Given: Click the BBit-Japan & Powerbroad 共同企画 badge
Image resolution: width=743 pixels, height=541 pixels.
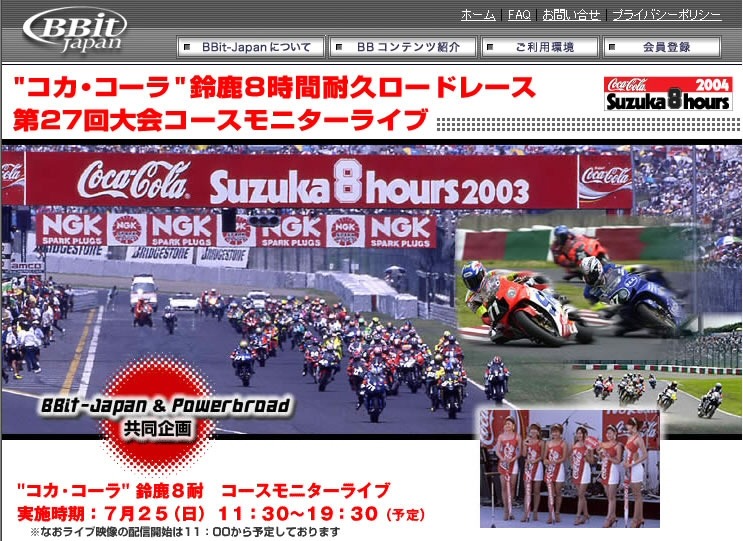Looking at the screenshot, I should [x=164, y=415].
